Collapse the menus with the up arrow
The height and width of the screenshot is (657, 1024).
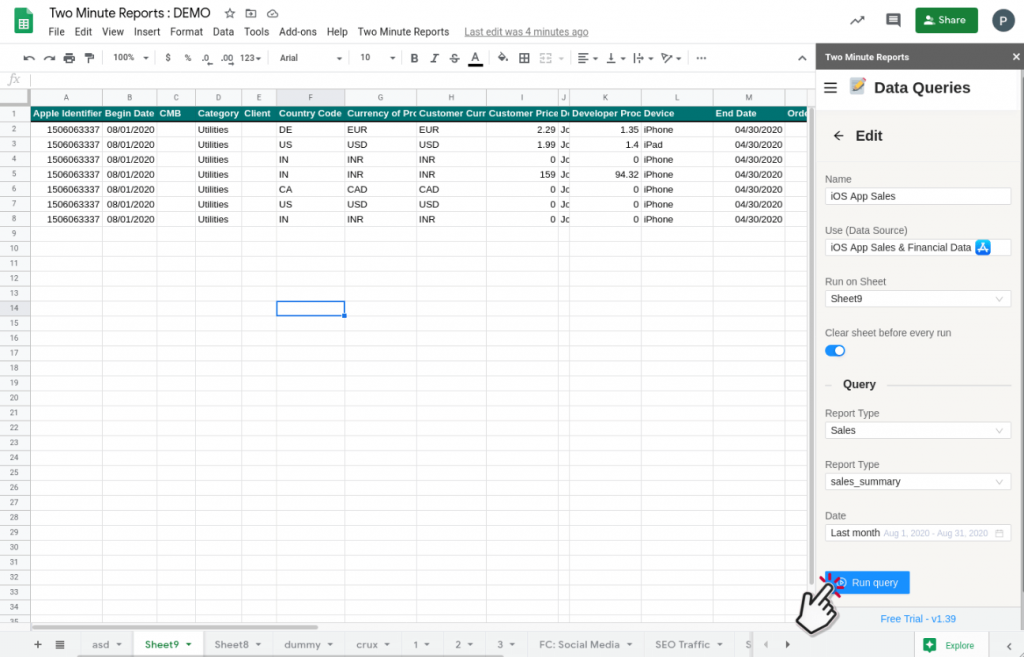pos(802,58)
